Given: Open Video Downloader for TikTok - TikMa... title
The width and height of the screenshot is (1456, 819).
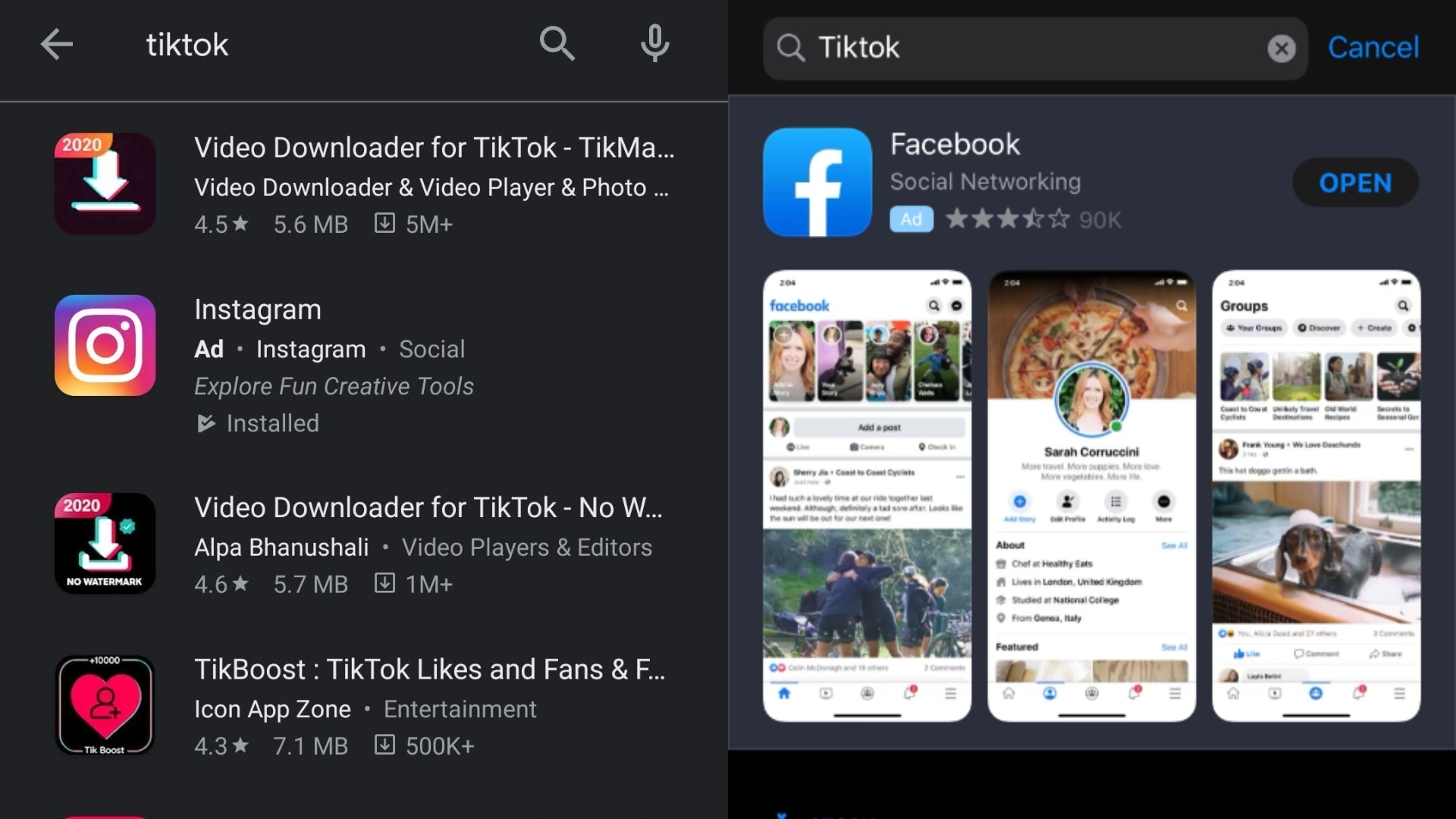Looking at the screenshot, I should (x=434, y=147).
